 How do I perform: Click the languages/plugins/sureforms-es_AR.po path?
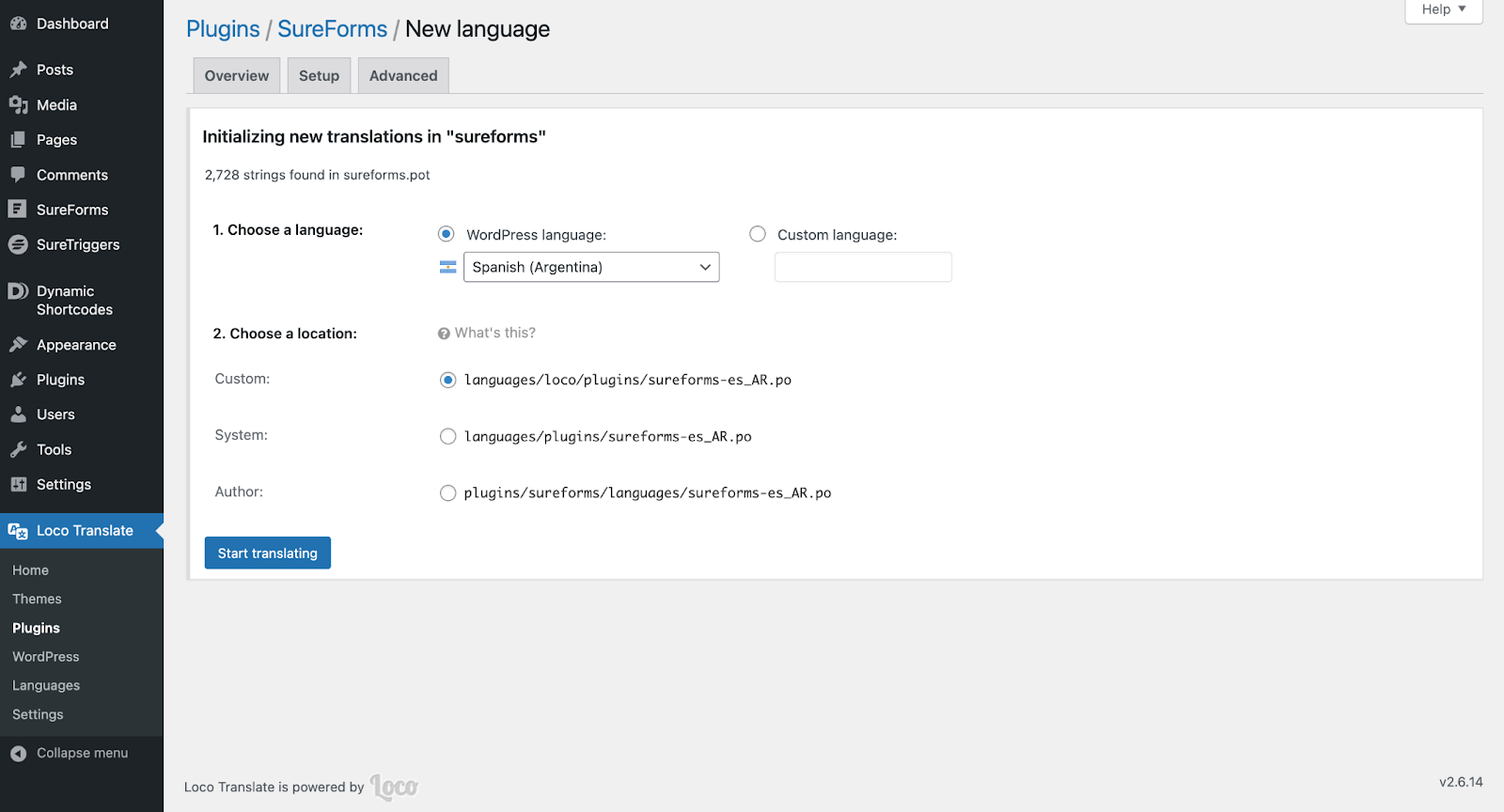pyautogui.click(x=607, y=436)
